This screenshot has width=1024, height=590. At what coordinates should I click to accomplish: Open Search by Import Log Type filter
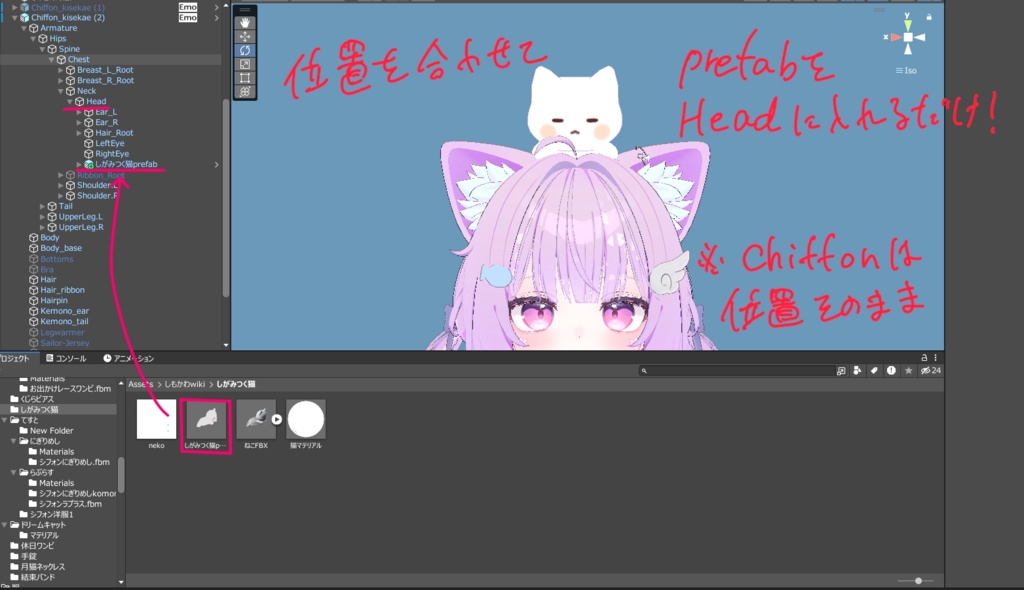tap(891, 370)
